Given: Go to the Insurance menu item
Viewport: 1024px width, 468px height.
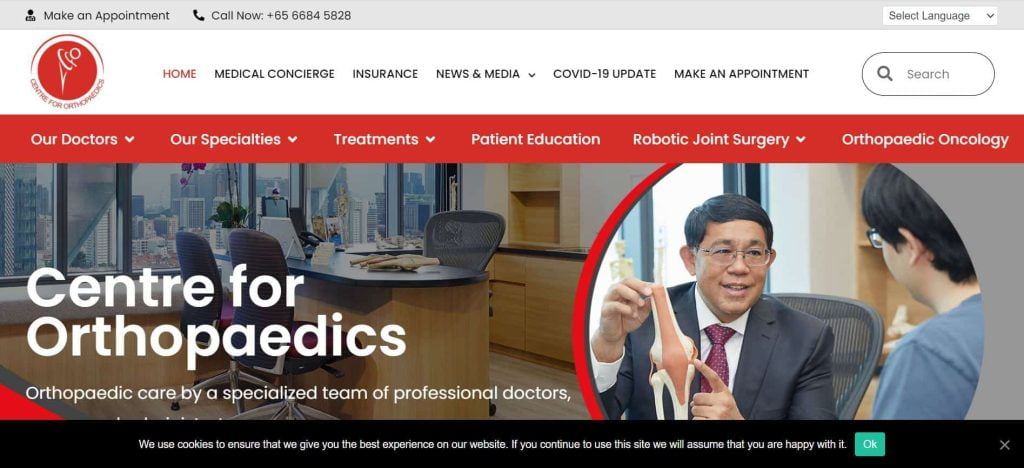Looking at the screenshot, I should point(385,74).
